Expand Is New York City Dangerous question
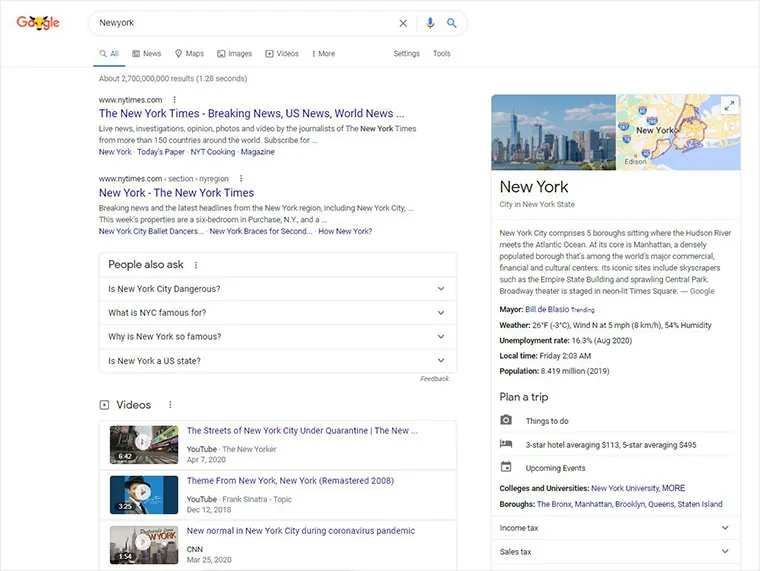The image size is (760, 571). click(x=278, y=289)
